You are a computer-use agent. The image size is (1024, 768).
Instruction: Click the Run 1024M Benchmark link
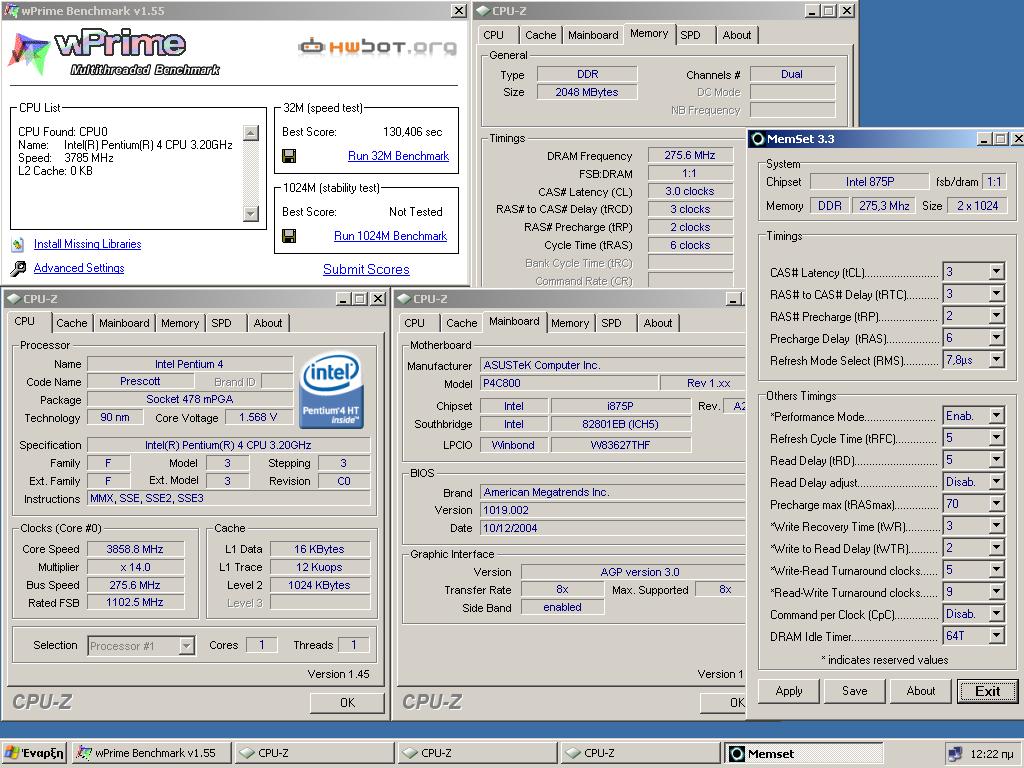pos(391,236)
